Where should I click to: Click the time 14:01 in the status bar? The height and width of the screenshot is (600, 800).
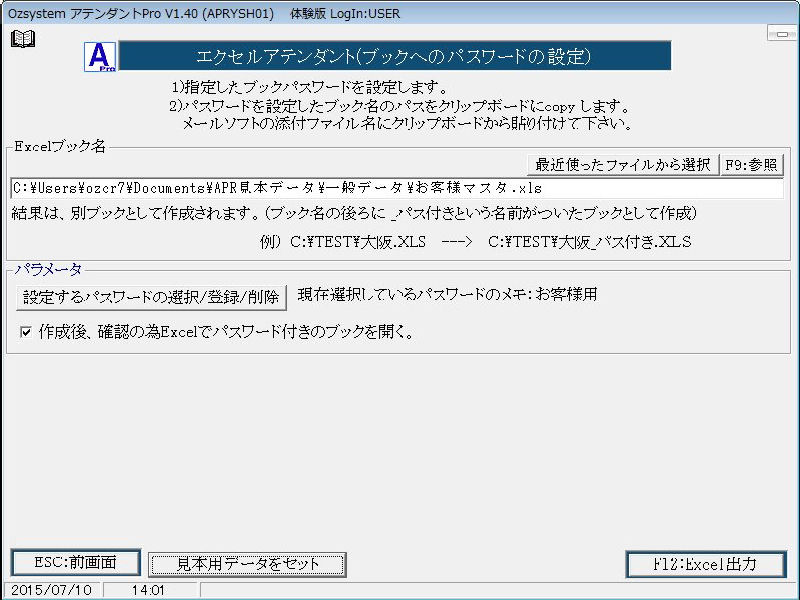pyautogui.click(x=148, y=590)
